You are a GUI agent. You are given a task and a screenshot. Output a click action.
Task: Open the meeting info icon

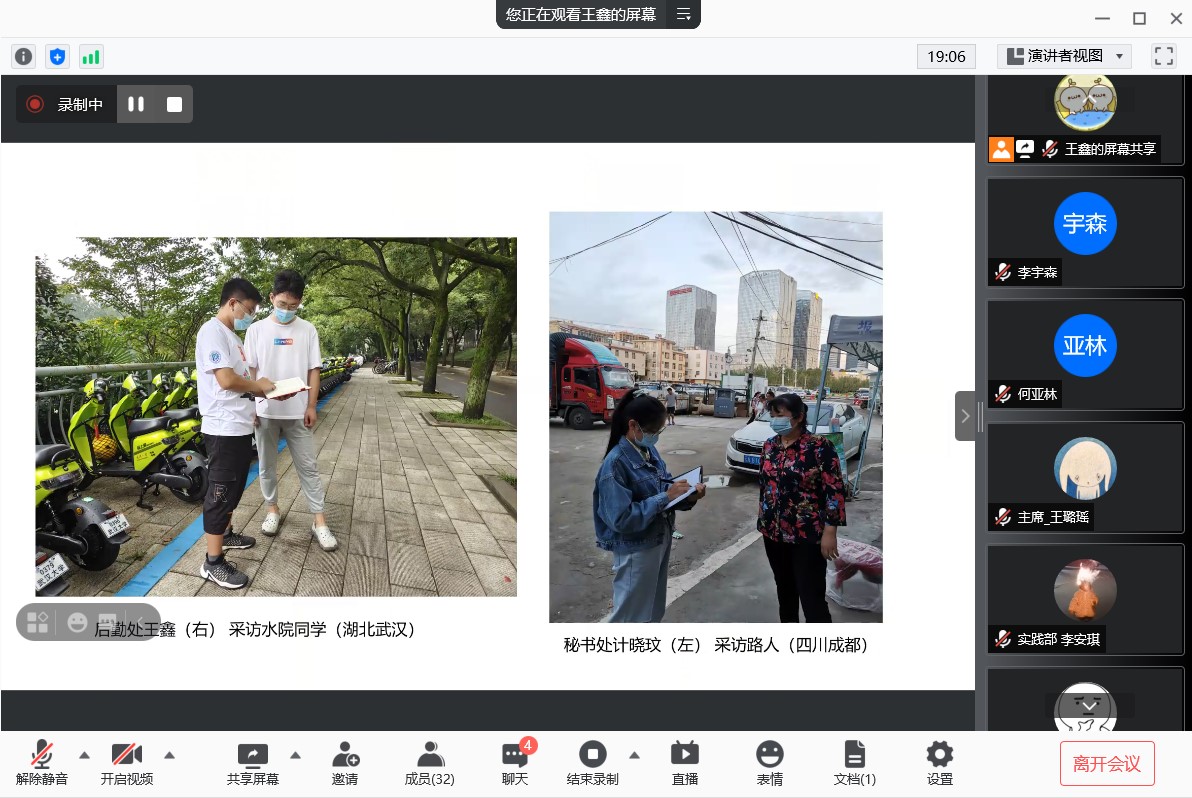pos(23,57)
